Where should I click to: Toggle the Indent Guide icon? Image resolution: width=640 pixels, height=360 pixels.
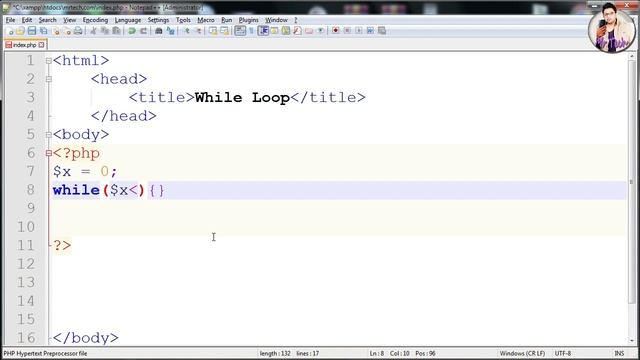[263, 31]
